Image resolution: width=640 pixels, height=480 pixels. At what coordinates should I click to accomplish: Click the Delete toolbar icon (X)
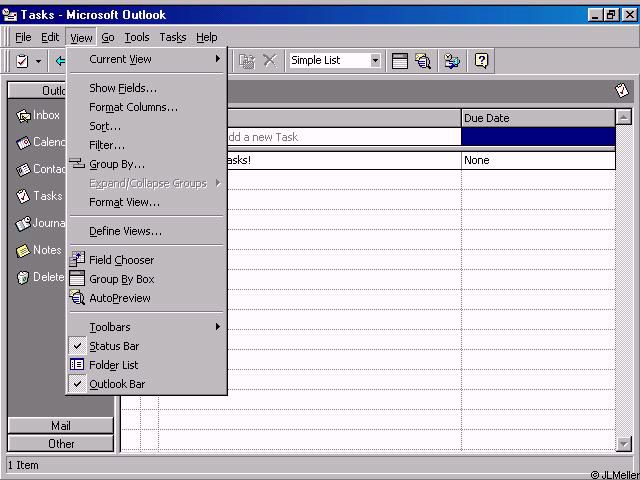(x=269, y=61)
